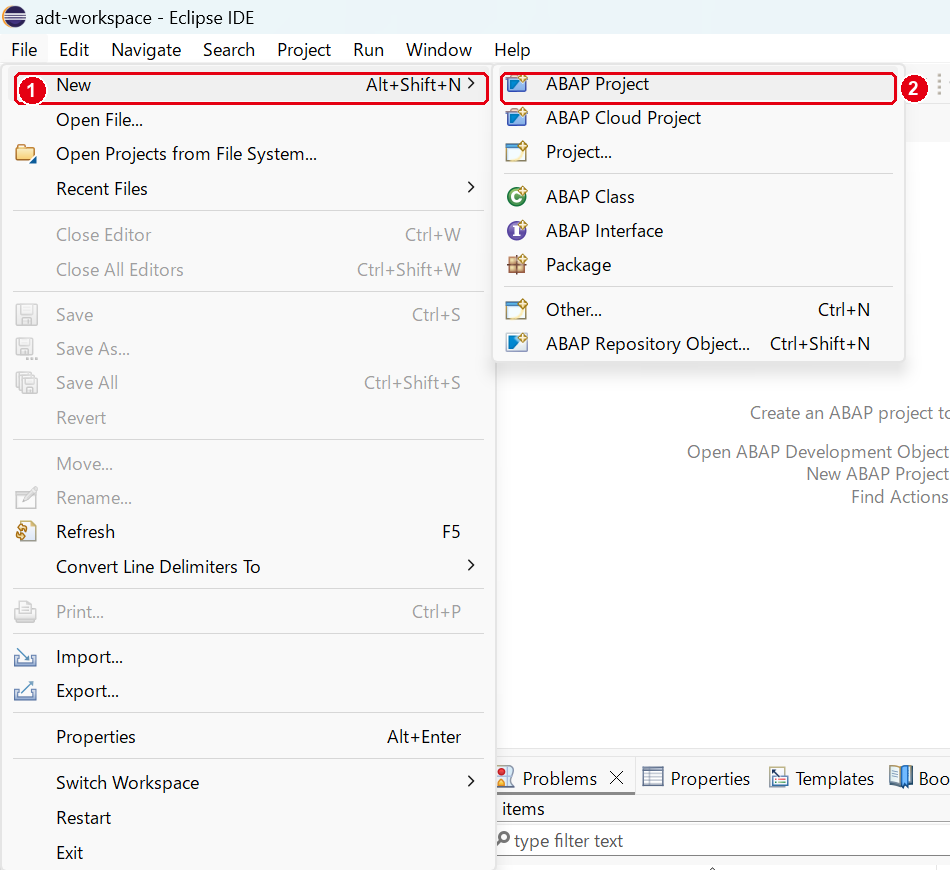
Task: Switch to the Templates tab
Action: pos(822,778)
